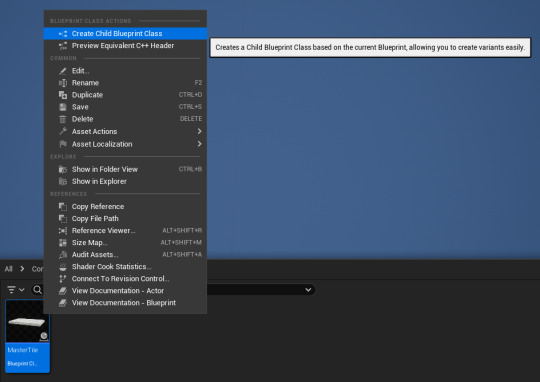Open the filter options dropdown
This screenshot has height=382, width=540.
pyautogui.click(x=15, y=290)
